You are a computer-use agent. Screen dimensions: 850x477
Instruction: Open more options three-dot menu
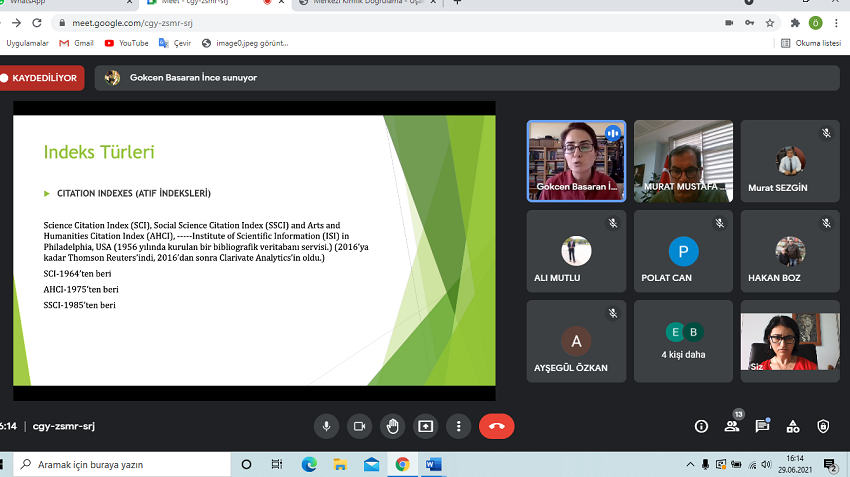(458, 426)
